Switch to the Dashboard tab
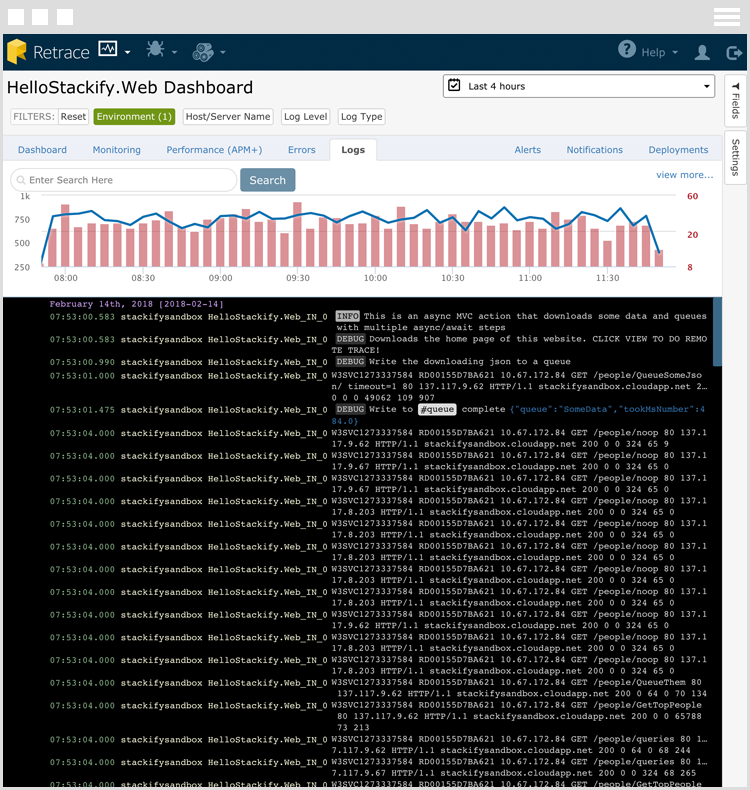This screenshot has height=790, width=750. tap(42, 150)
